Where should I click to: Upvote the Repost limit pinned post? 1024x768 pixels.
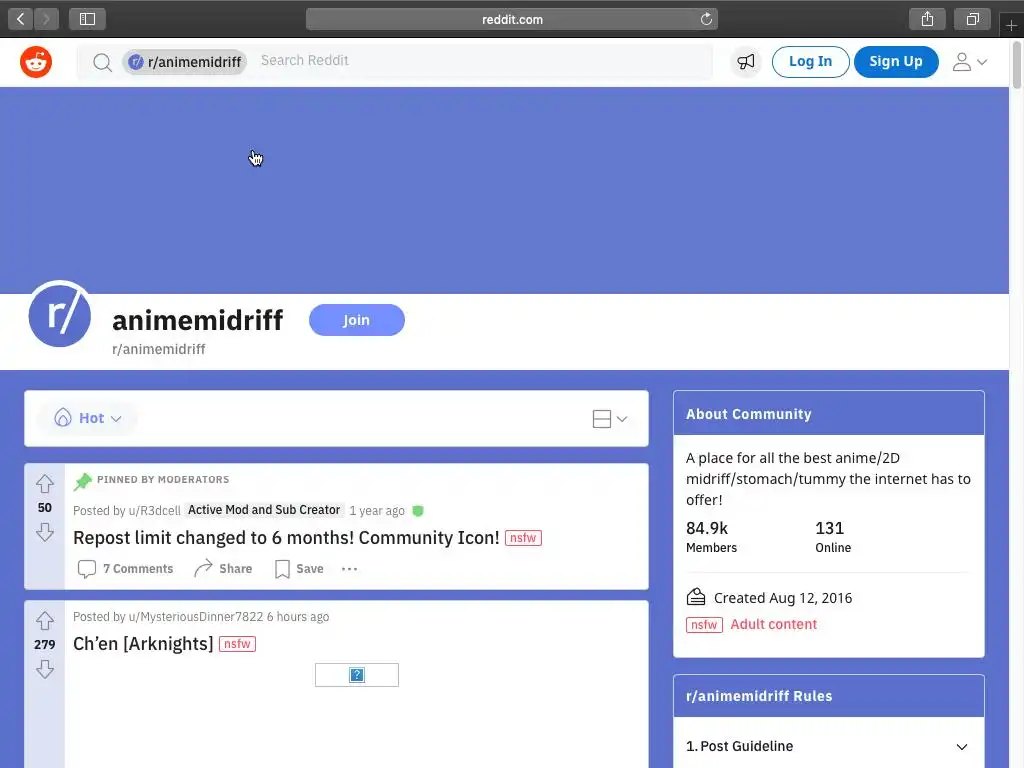44,484
